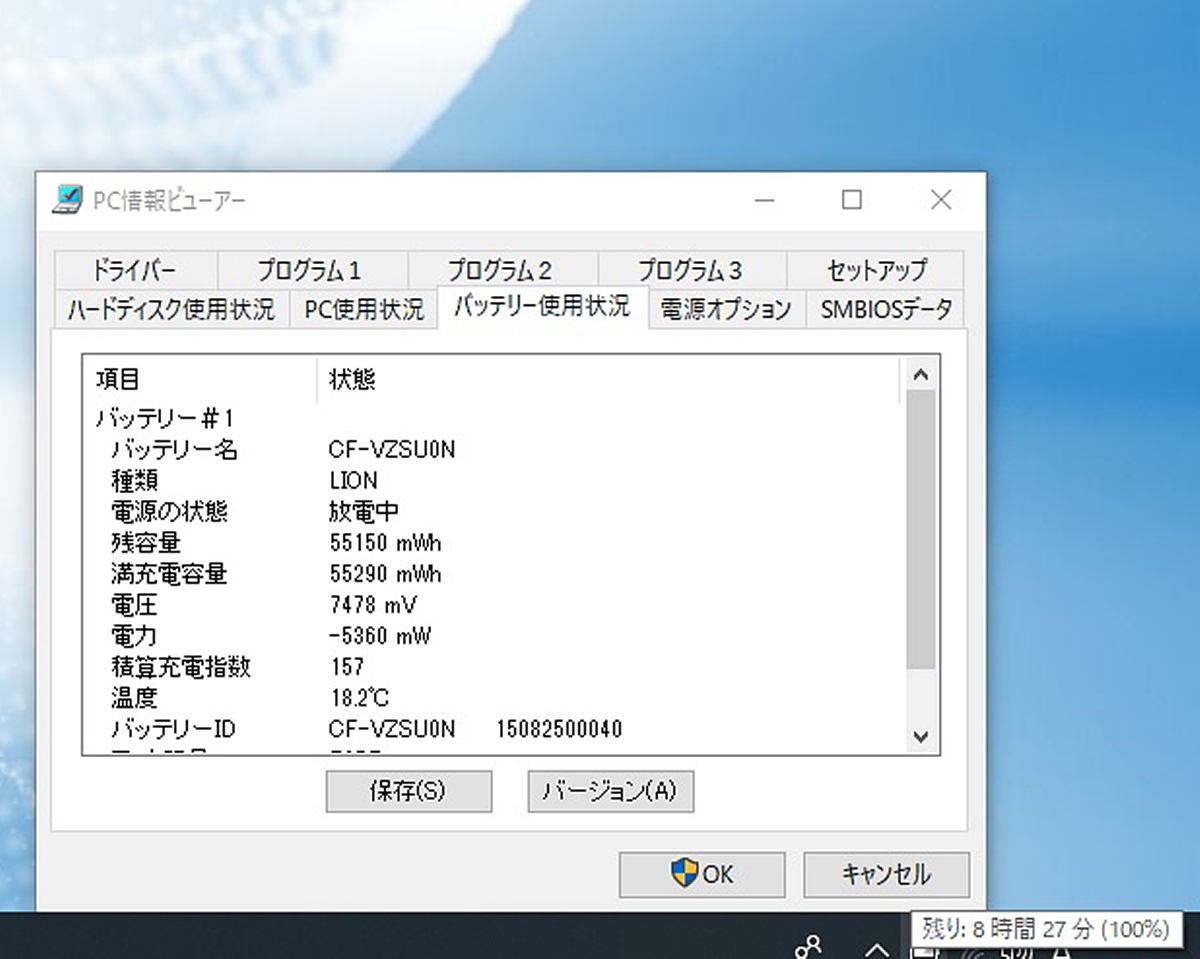Image resolution: width=1200 pixels, height=959 pixels.
Task: Click the list scrollbar down arrow
Action: [x=921, y=737]
